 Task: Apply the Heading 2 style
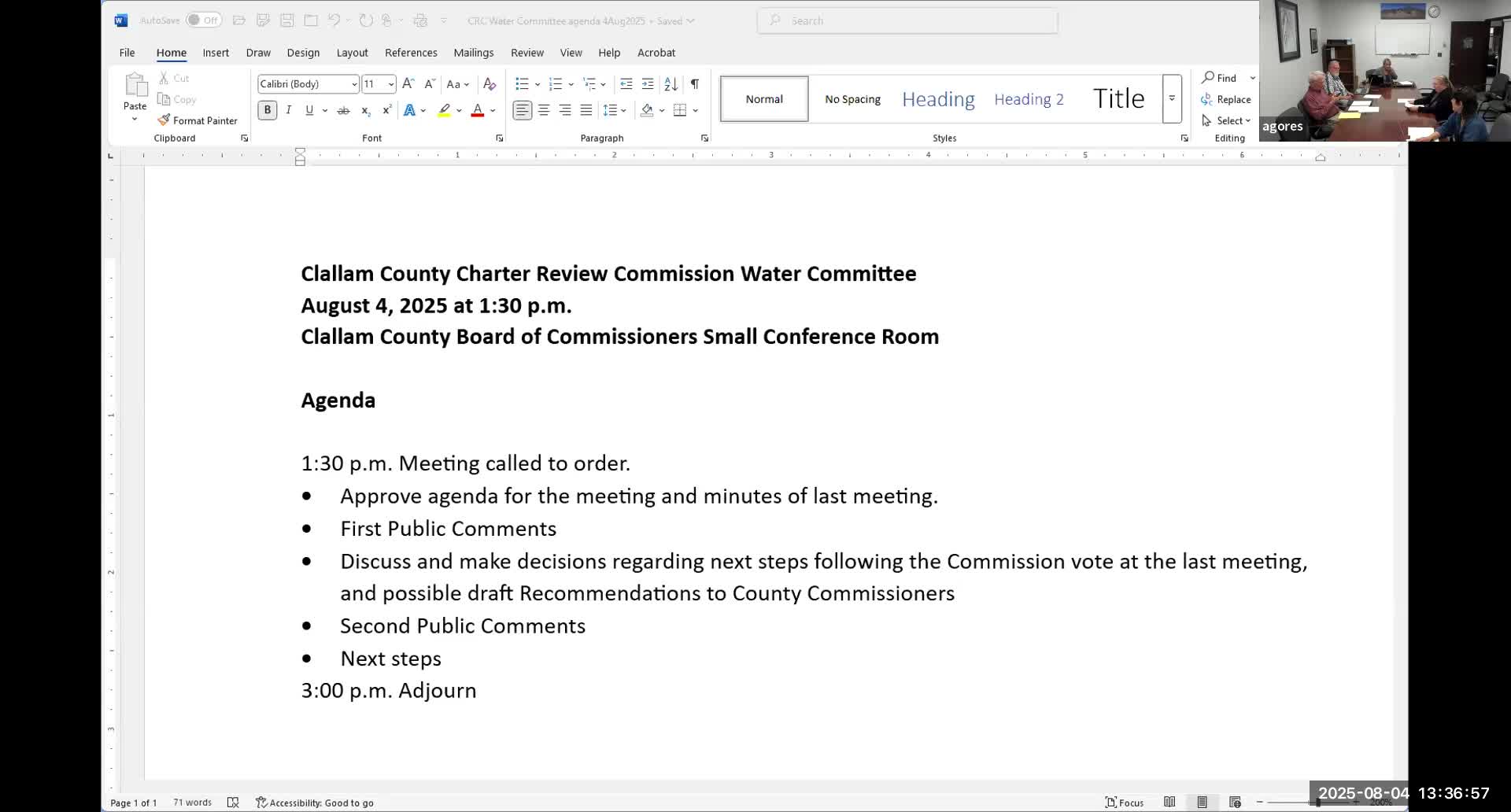point(1028,99)
